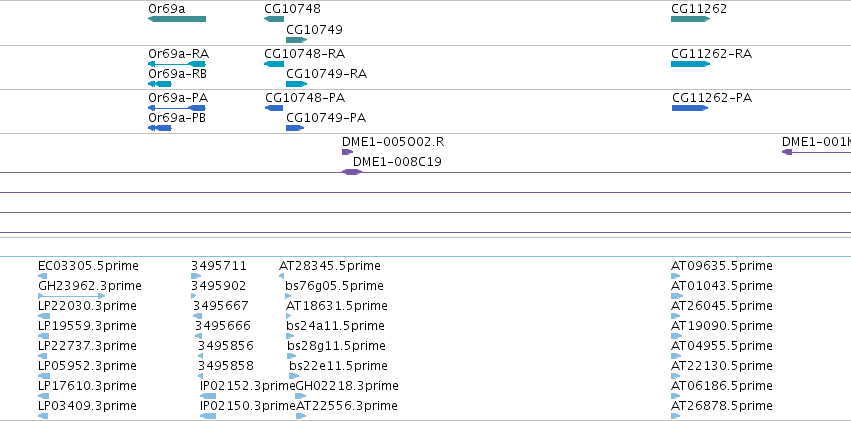
Task: Click the CG11262 gene arrow feature
Action: coord(690,19)
